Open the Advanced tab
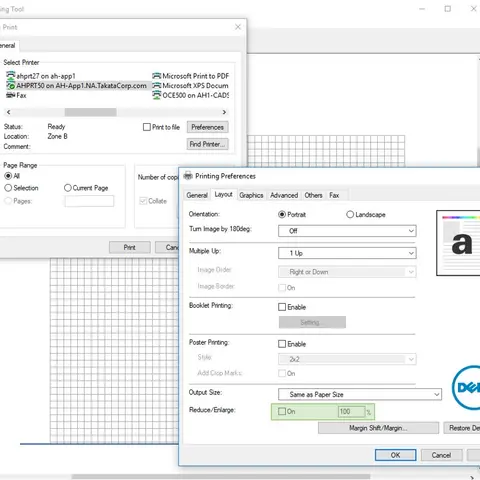Viewport: 480px width, 480px height. tap(284, 195)
